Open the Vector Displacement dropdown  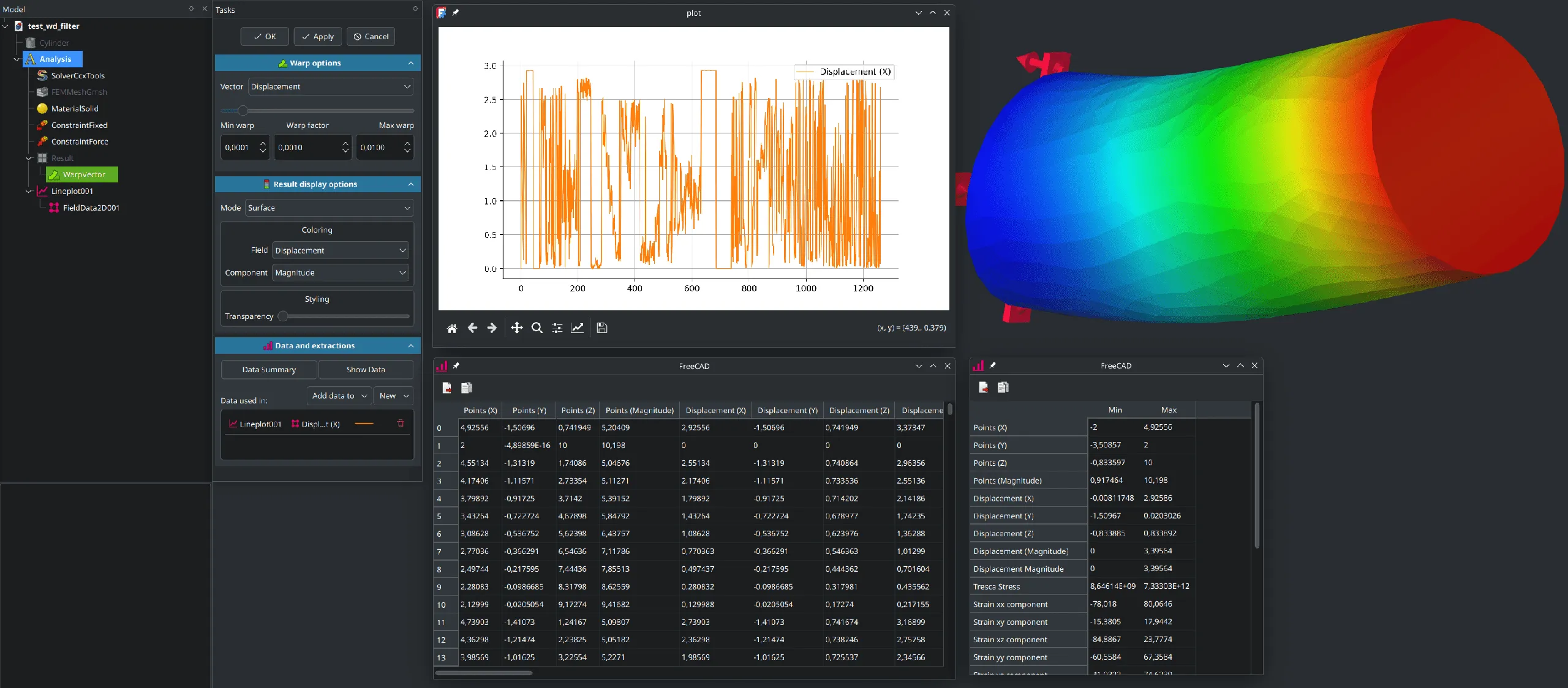(331, 87)
